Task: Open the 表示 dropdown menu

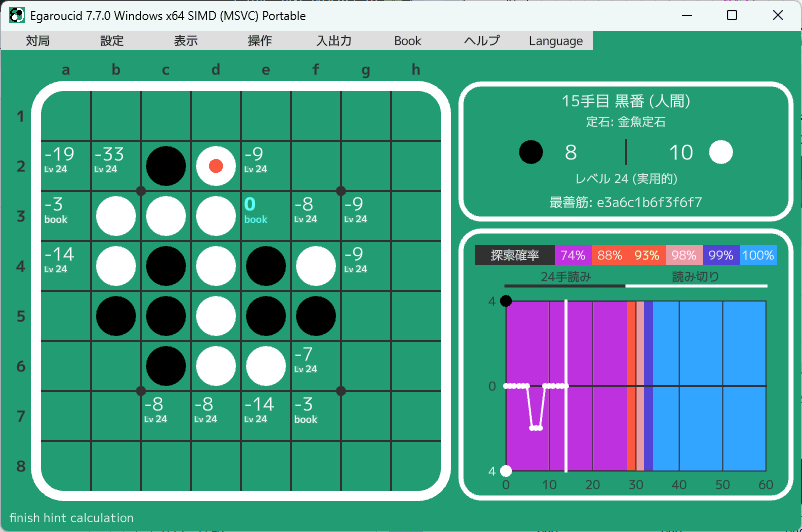Action: click(x=186, y=41)
